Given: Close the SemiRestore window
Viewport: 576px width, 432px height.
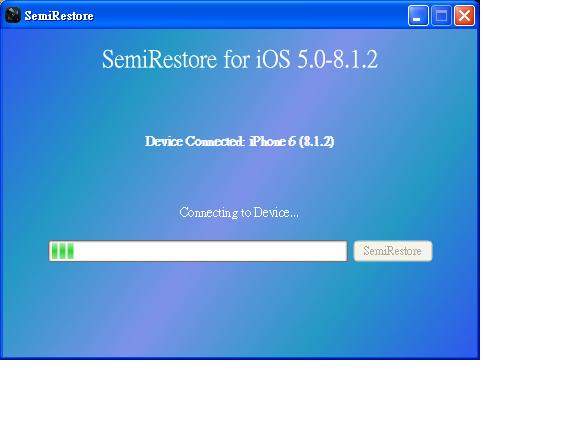Looking at the screenshot, I should click(464, 16).
